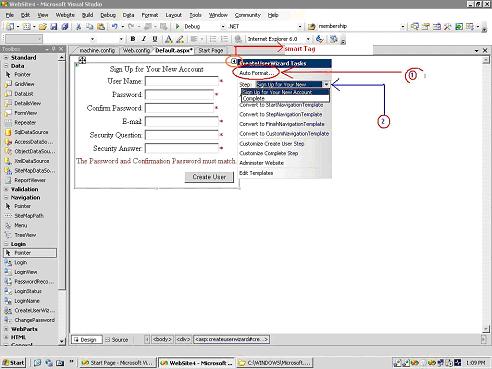
Task: Toggle Toolbox auto-hide pin
Action: [x=53, y=49]
